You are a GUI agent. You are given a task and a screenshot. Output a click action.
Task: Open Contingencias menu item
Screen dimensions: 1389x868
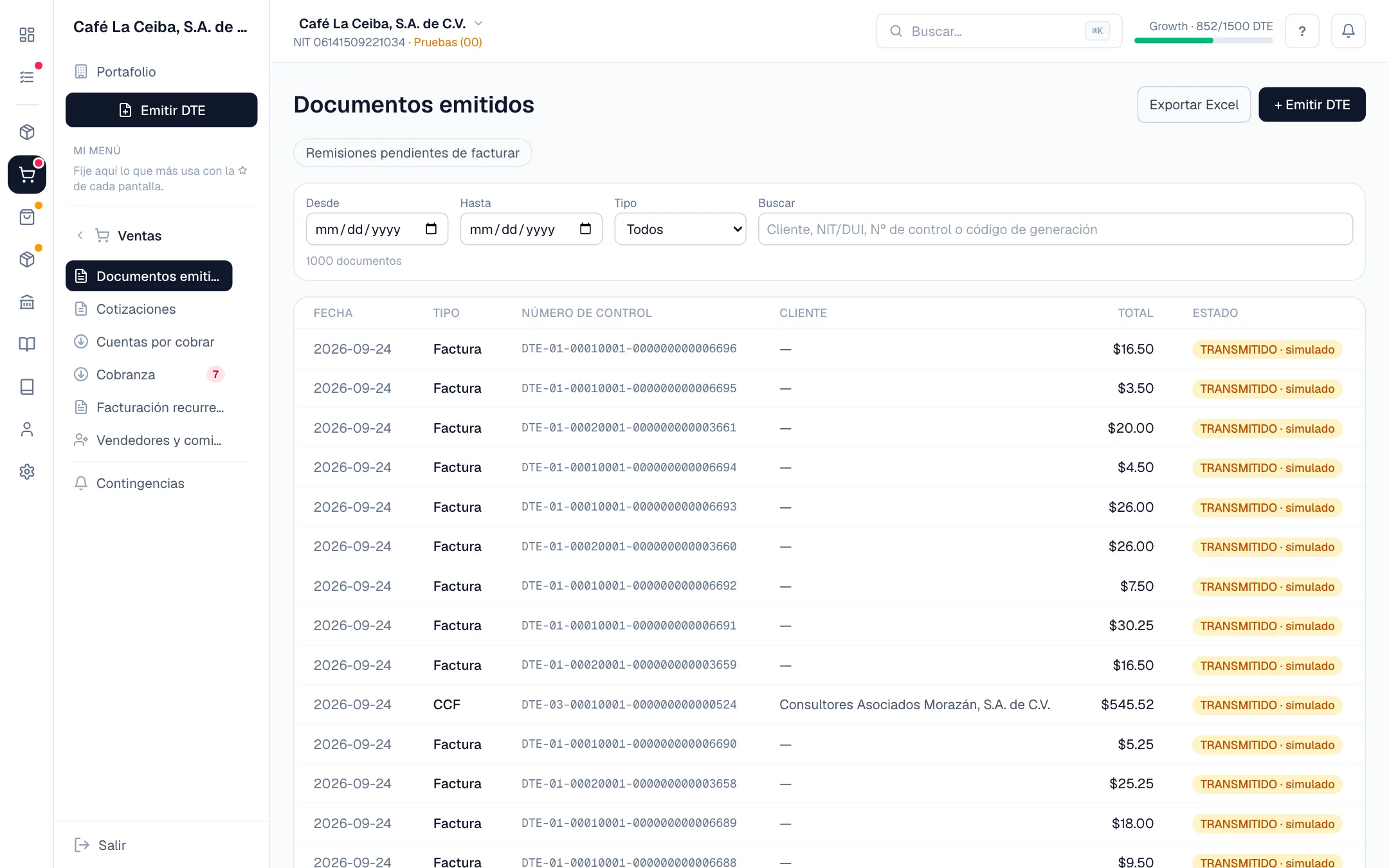point(149,483)
